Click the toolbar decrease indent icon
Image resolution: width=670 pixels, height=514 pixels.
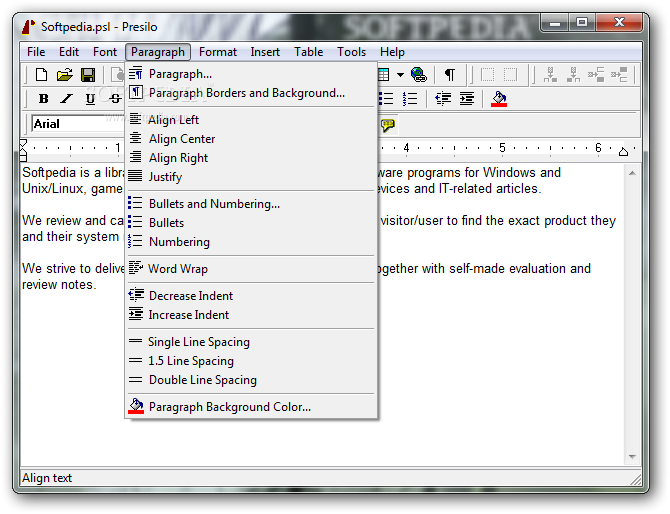(x=443, y=99)
